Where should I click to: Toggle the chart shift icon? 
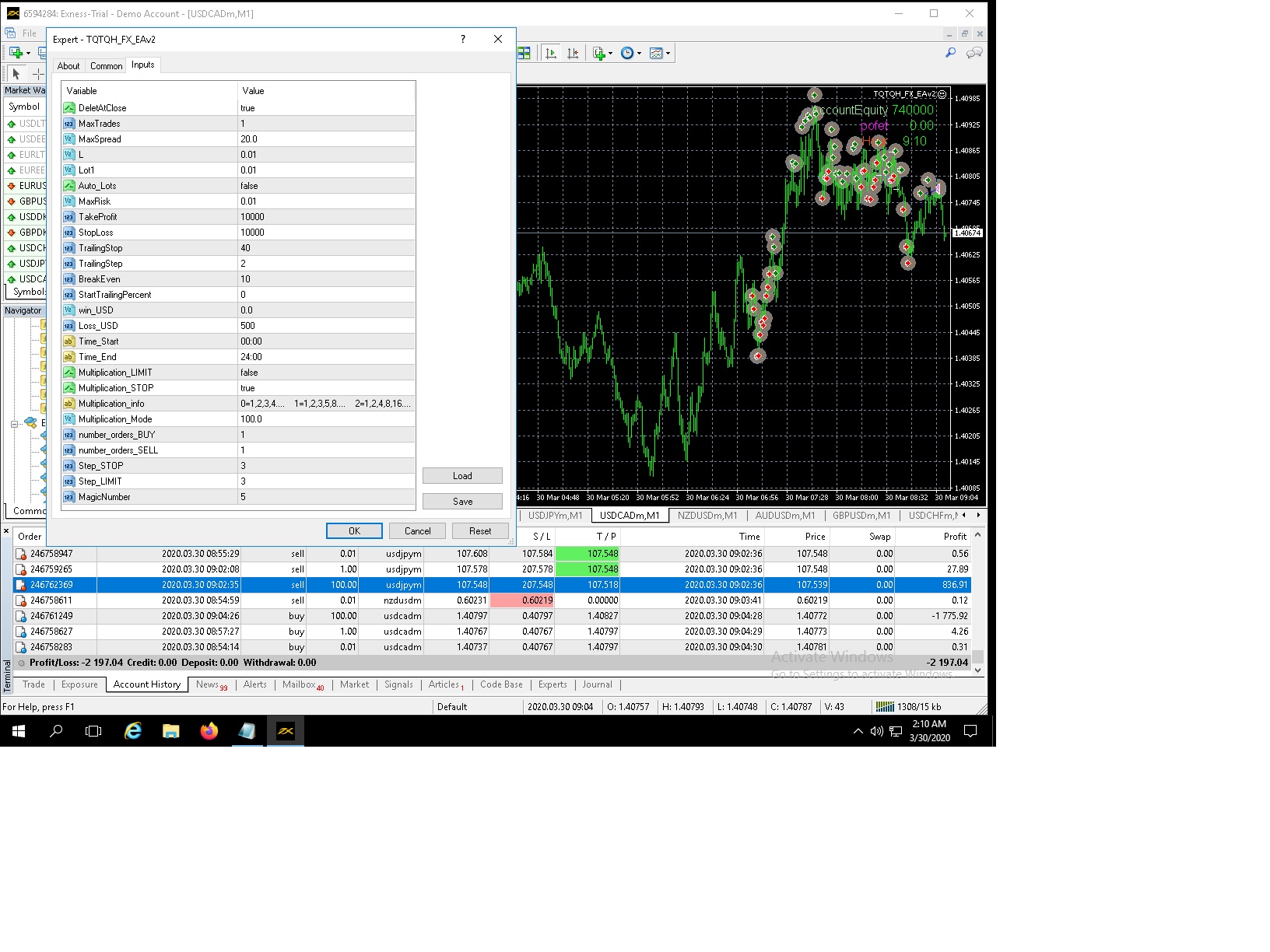pos(573,54)
